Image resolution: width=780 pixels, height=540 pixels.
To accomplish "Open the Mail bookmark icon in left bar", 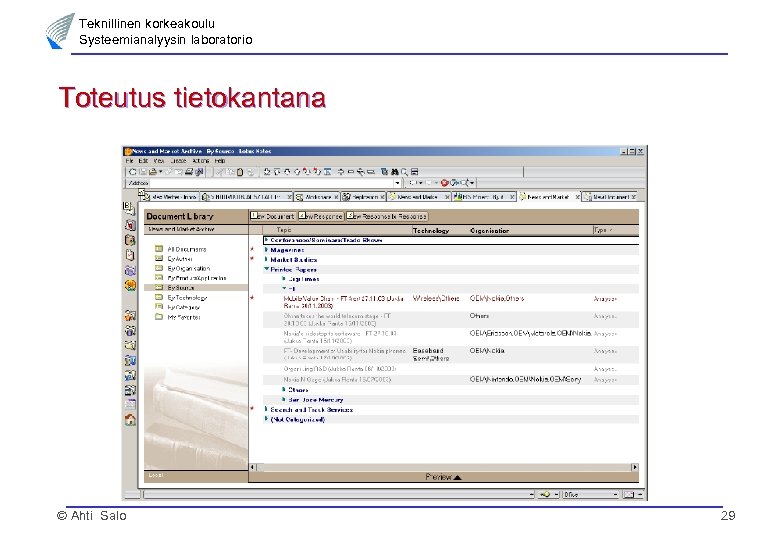I will pos(128,208).
